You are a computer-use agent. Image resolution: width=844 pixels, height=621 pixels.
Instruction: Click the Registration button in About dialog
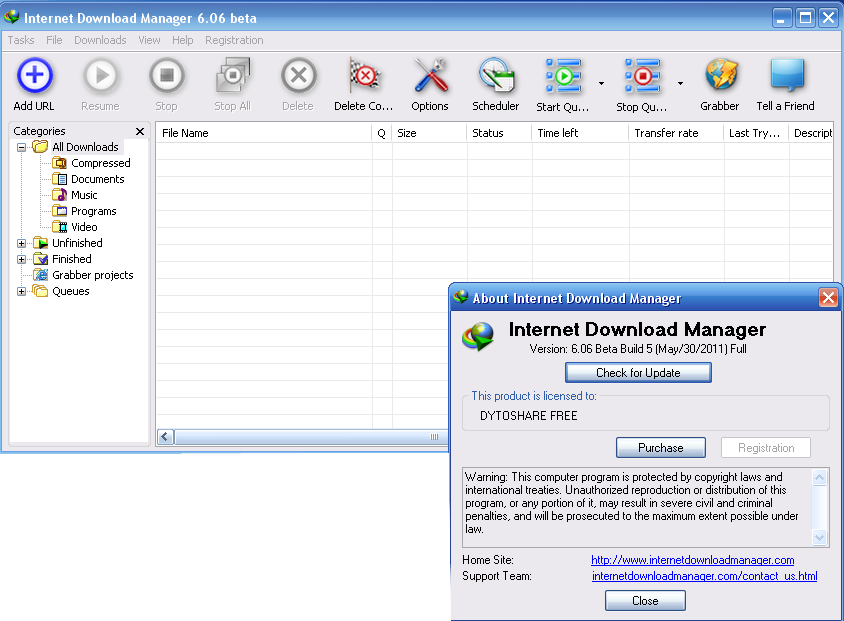point(765,448)
